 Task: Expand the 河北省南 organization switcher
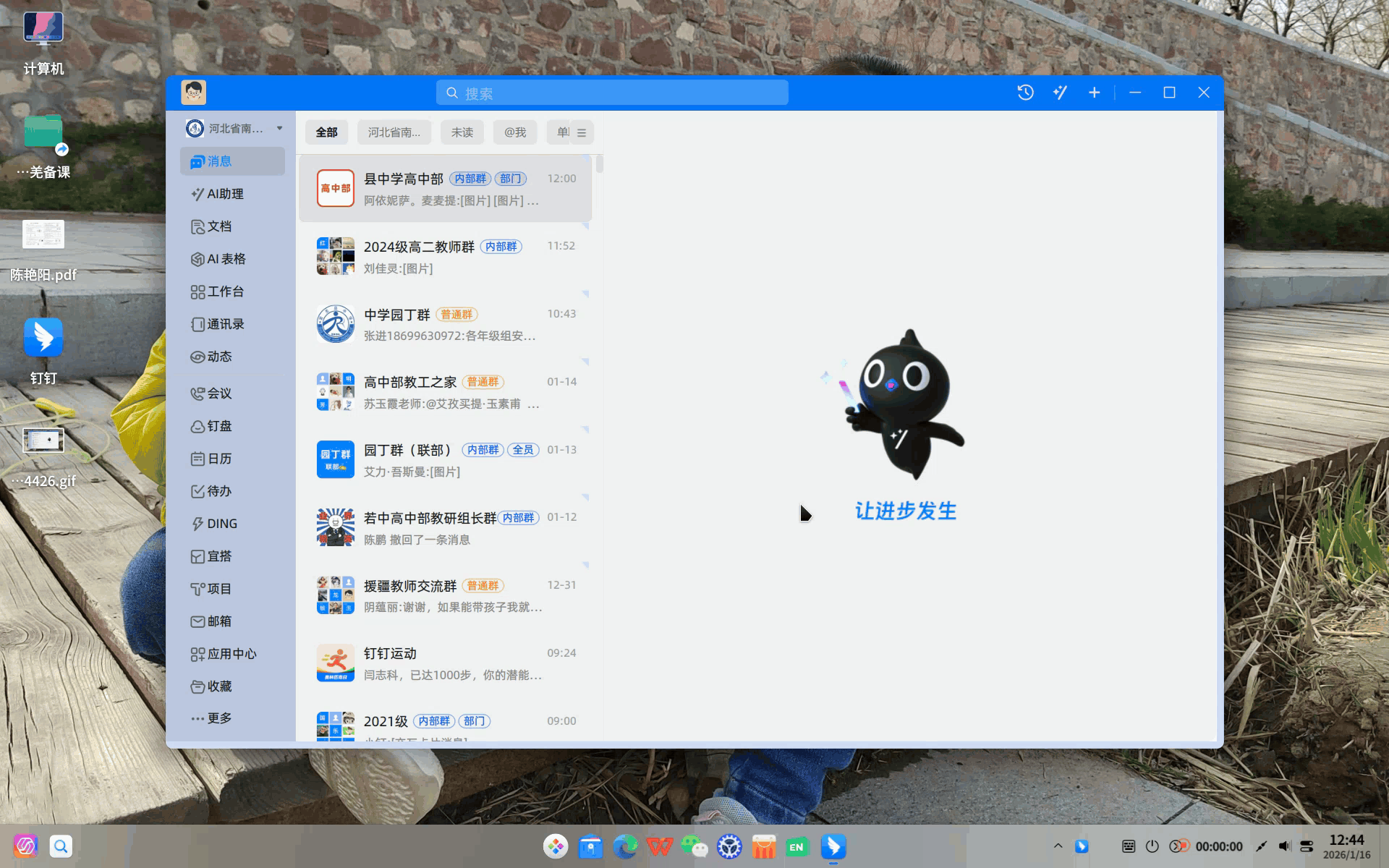pos(231,128)
